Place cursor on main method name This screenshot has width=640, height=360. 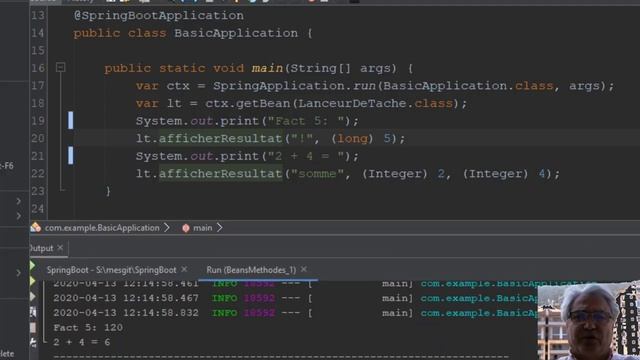coord(267,68)
